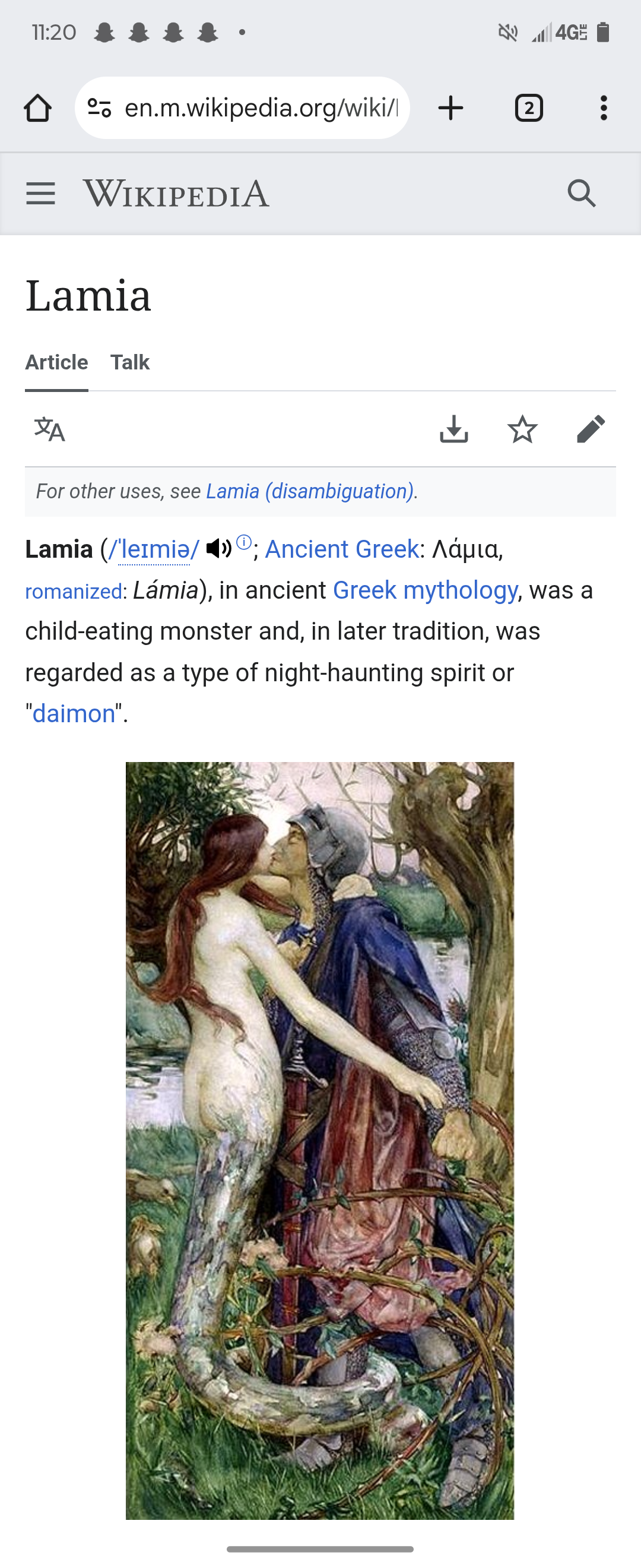Open the language selection icon
Viewport: 641px width, 1568px height.
50,429
